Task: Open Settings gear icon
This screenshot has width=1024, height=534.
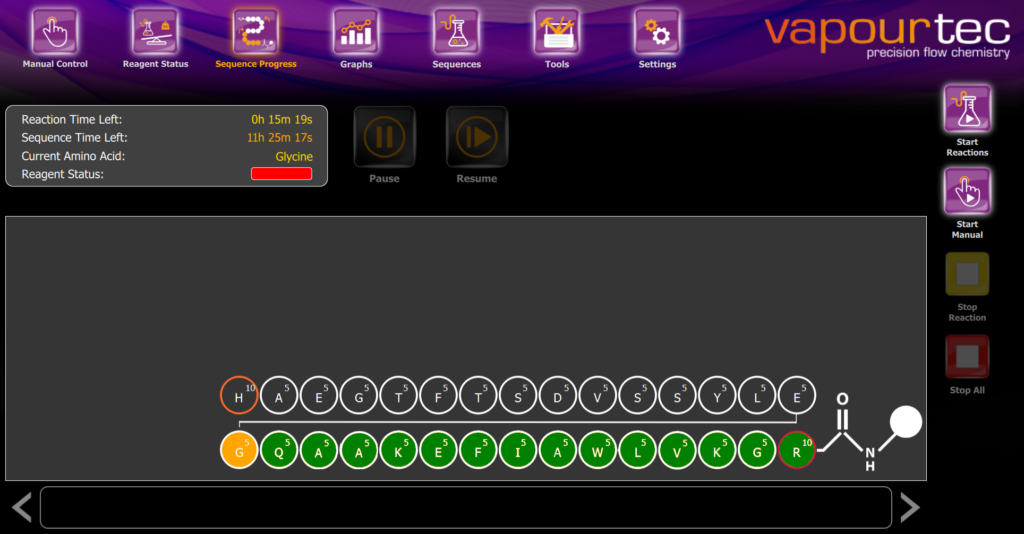Action: tap(657, 32)
